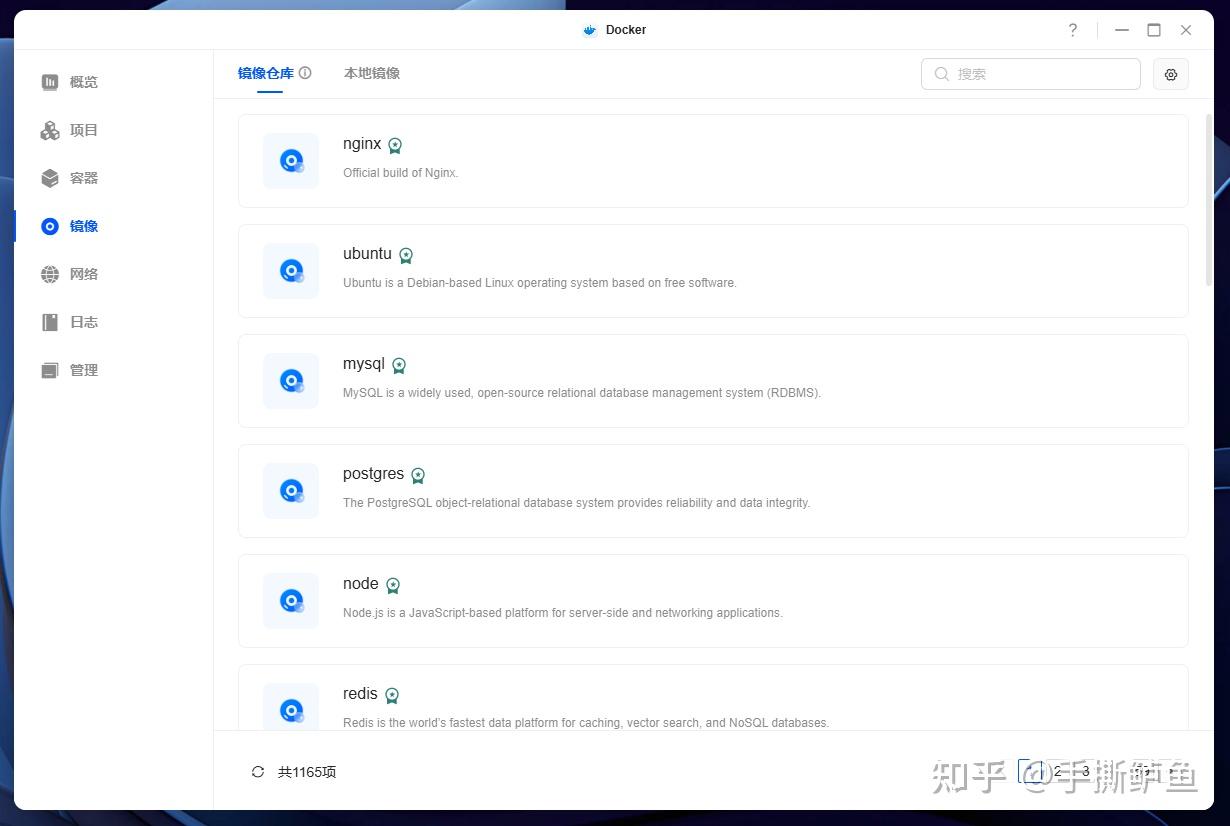This screenshot has height=826, width=1230.
Task: Click the 日志 notebook icon
Action: [50, 322]
